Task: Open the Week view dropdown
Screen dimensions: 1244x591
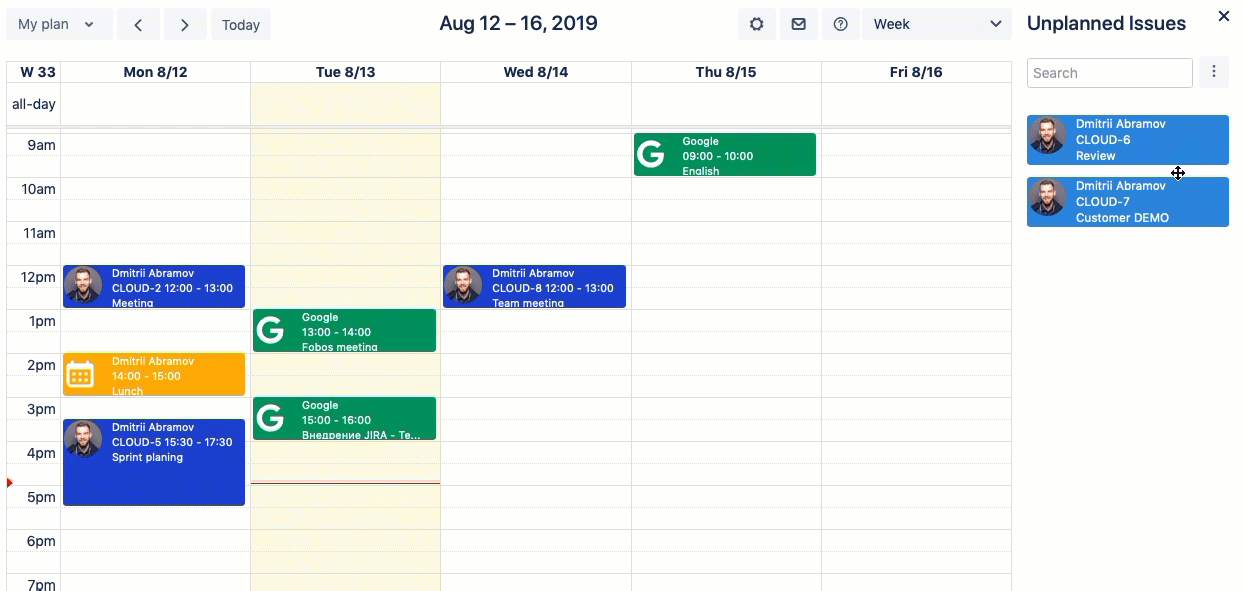Action: point(936,24)
